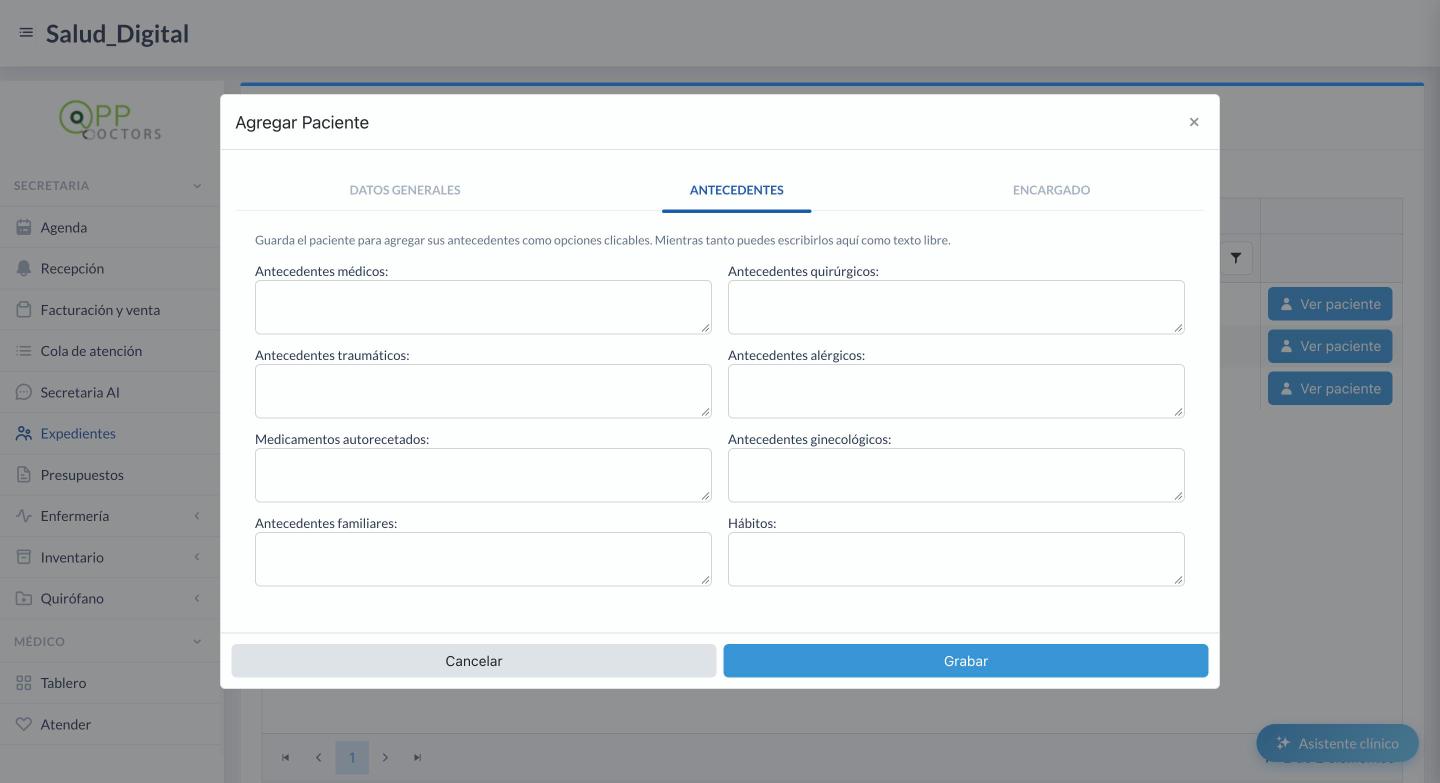Collapse the MÉDICO sidebar section

197,641
